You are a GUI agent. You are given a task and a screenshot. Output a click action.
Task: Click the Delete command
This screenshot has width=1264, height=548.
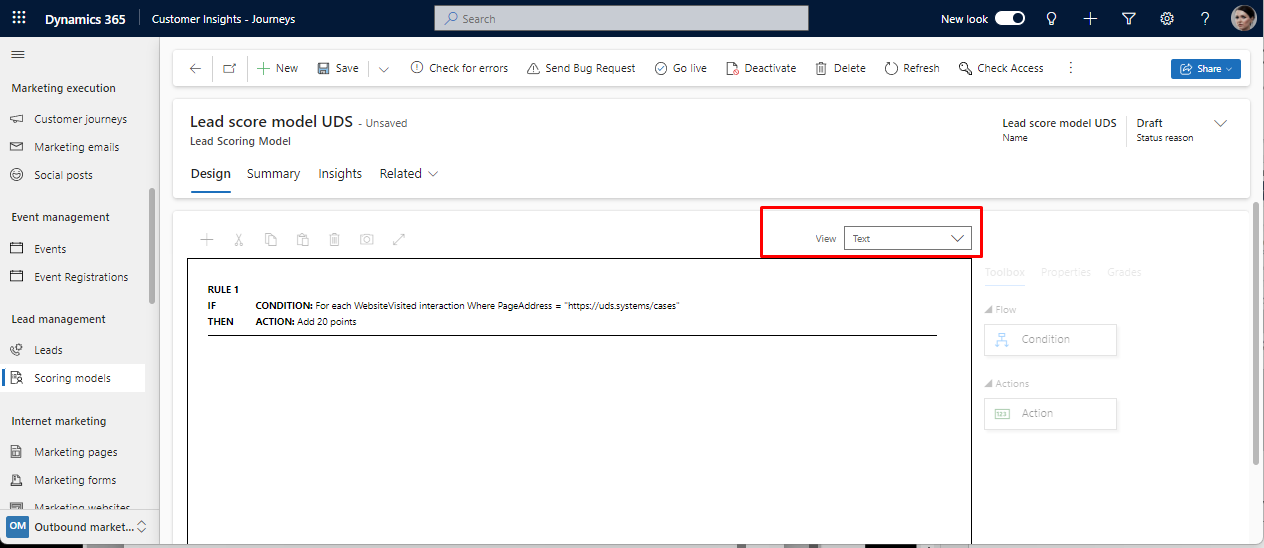click(x=840, y=68)
